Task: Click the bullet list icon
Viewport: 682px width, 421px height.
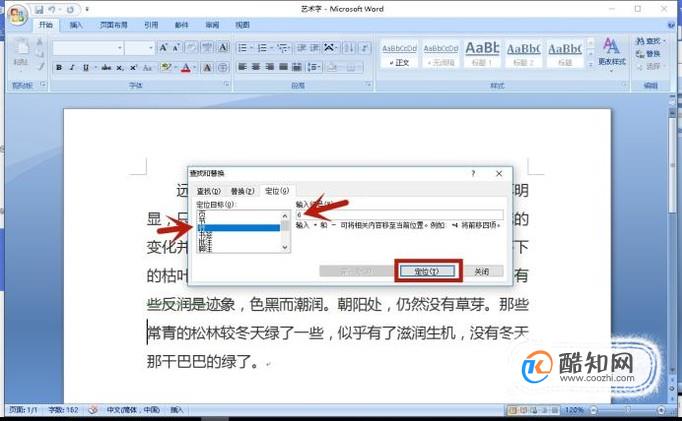Action: tap(243, 47)
